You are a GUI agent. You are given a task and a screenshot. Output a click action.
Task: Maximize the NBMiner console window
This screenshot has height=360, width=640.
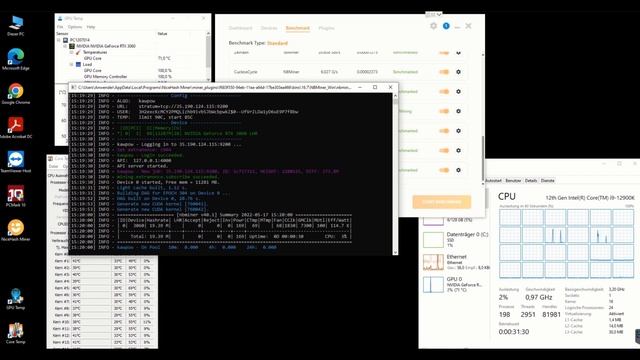375,87
